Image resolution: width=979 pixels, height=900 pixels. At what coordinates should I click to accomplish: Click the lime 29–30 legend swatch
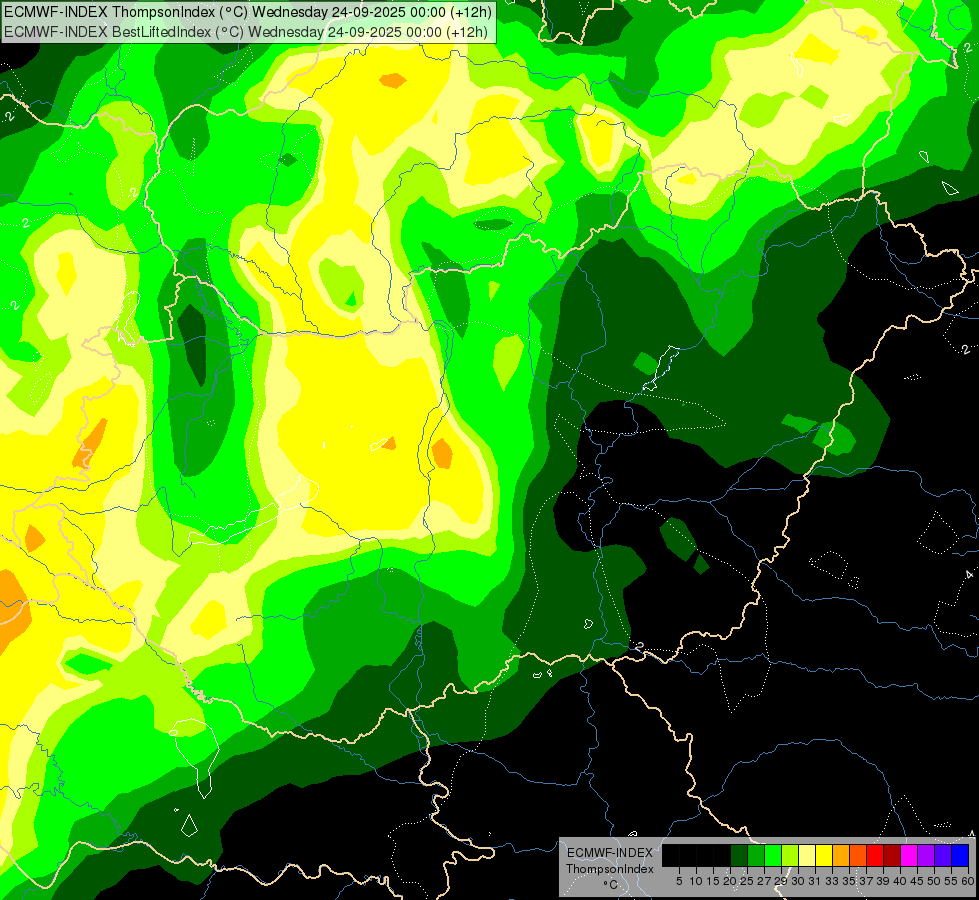[x=790, y=855]
